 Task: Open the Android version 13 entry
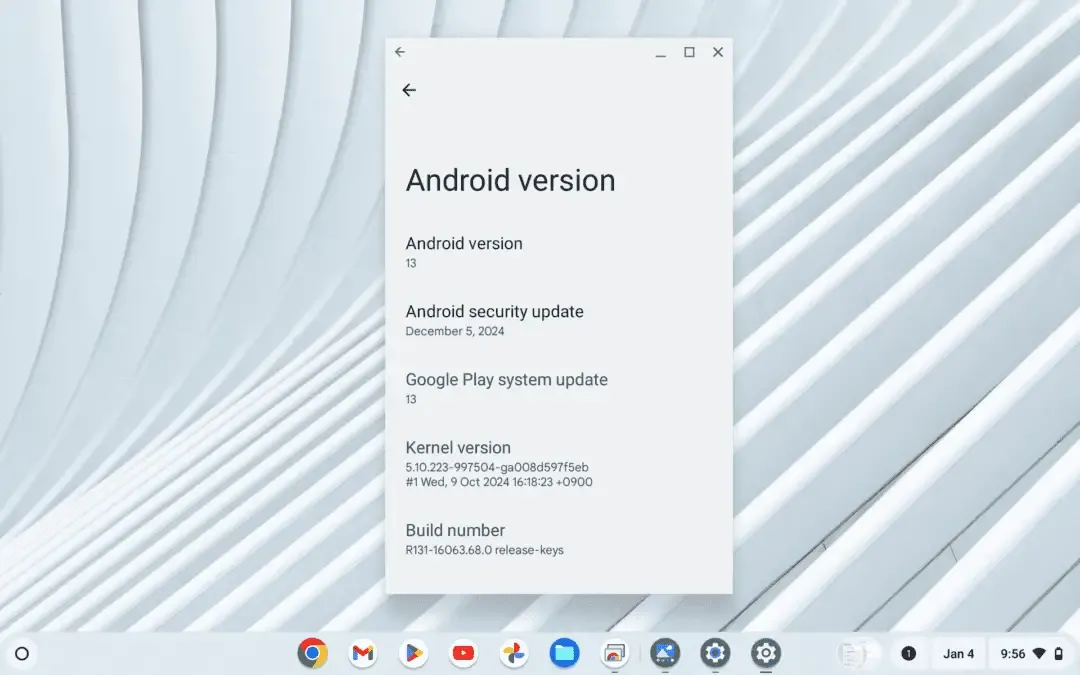coord(559,252)
